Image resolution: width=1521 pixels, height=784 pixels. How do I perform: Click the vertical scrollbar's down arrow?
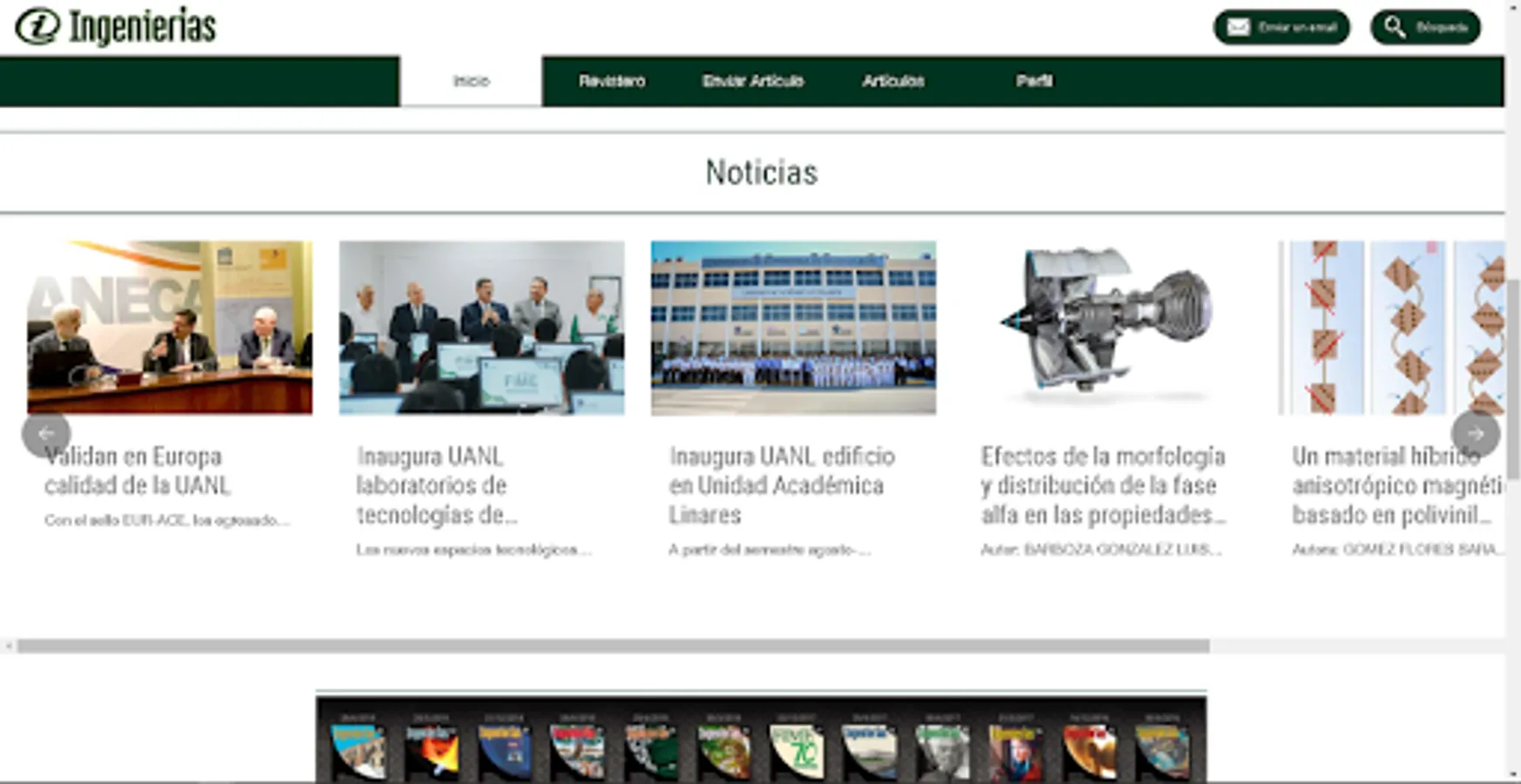click(x=1513, y=775)
